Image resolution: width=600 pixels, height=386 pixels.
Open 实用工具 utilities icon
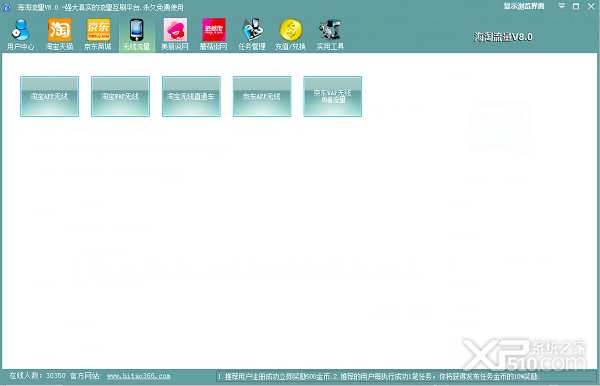[x=330, y=34]
